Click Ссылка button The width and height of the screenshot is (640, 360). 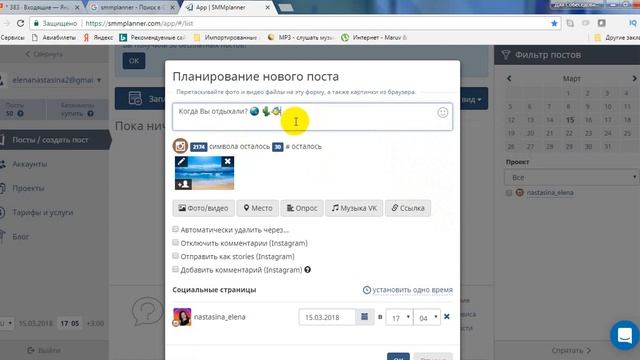(x=408, y=208)
